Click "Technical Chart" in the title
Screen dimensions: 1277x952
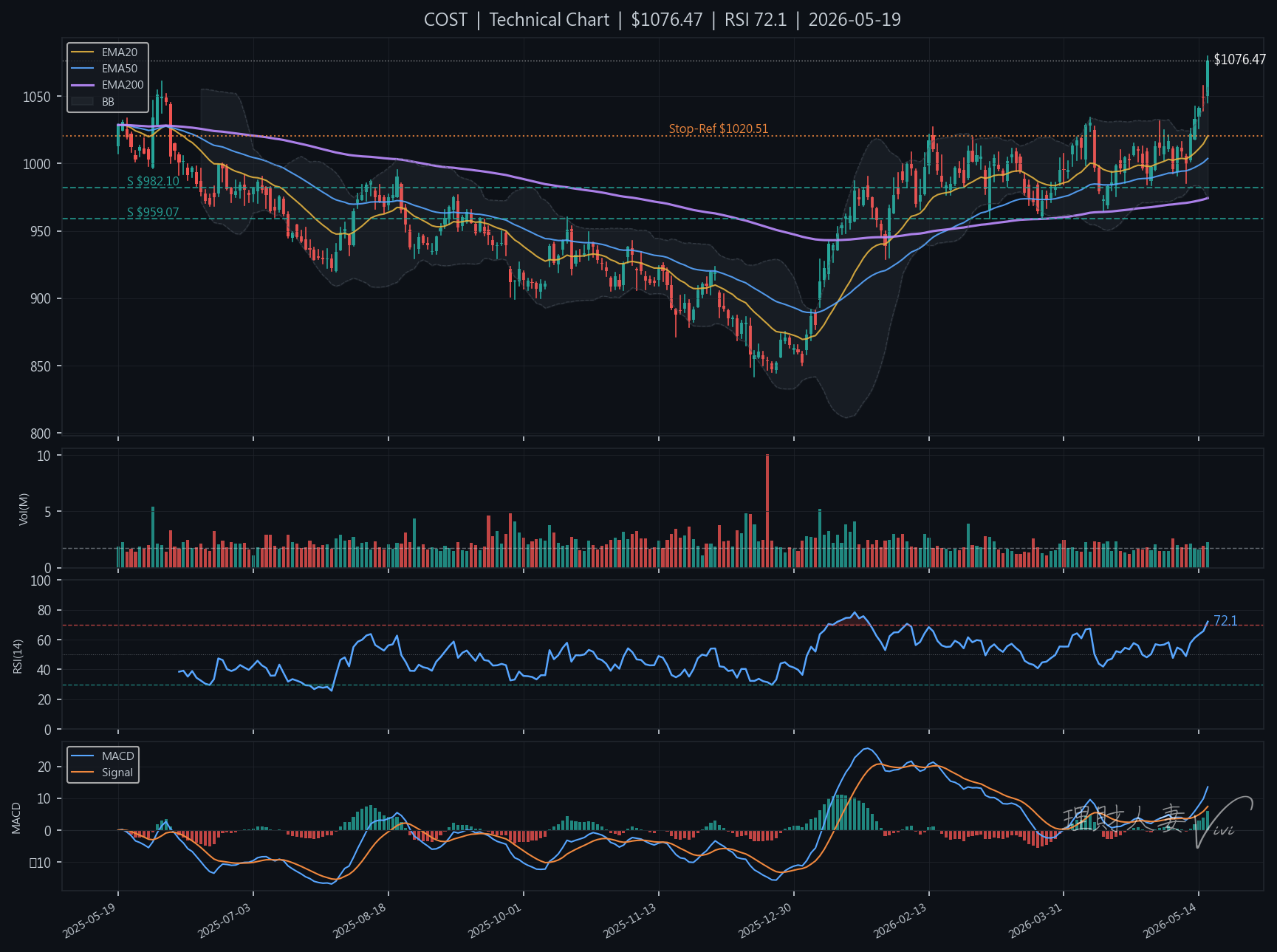pyautogui.click(x=549, y=20)
